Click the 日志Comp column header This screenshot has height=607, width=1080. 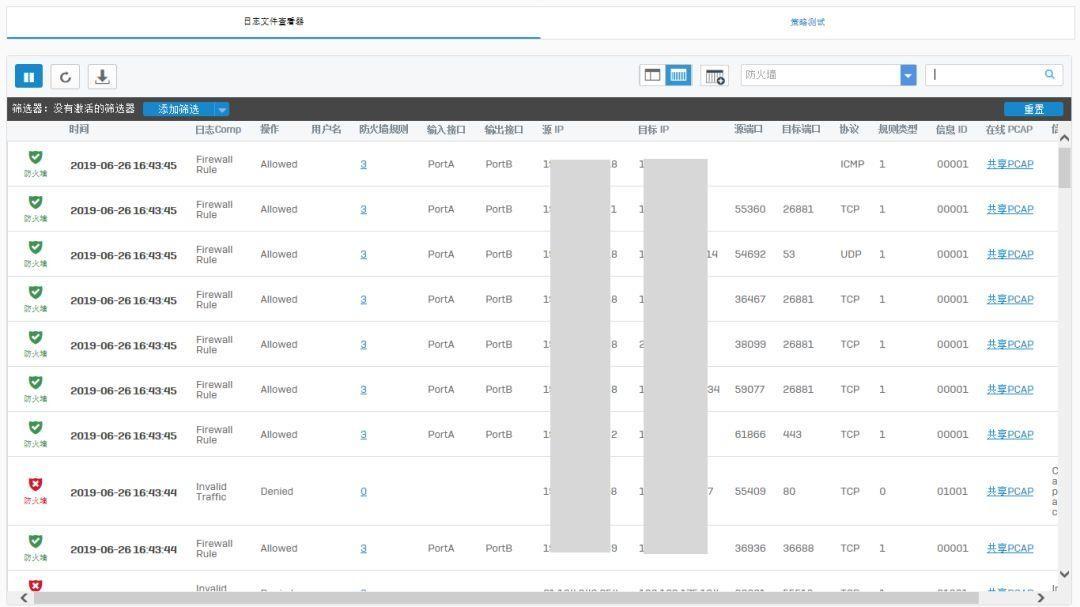pyautogui.click(x=218, y=130)
